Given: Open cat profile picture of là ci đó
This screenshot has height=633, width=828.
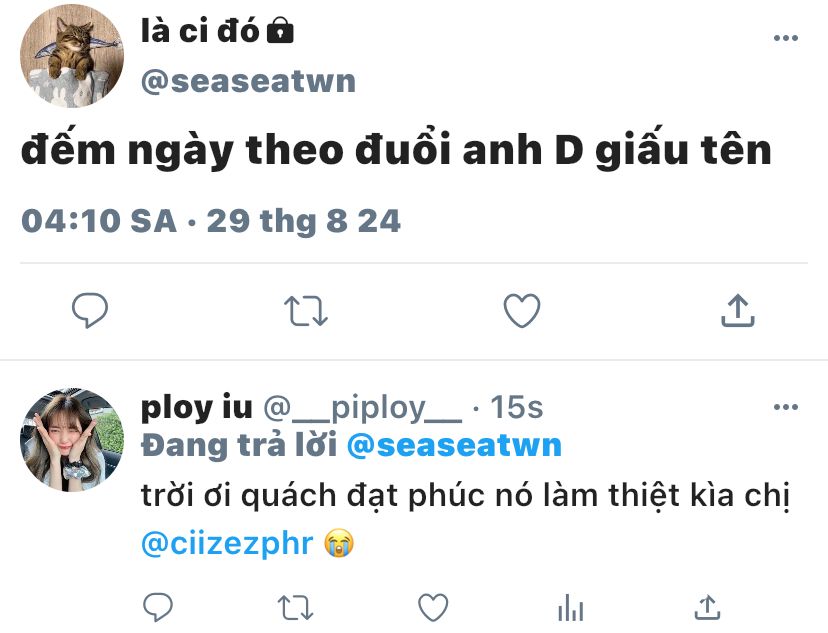Looking at the screenshot, I should tap(72, 56).
